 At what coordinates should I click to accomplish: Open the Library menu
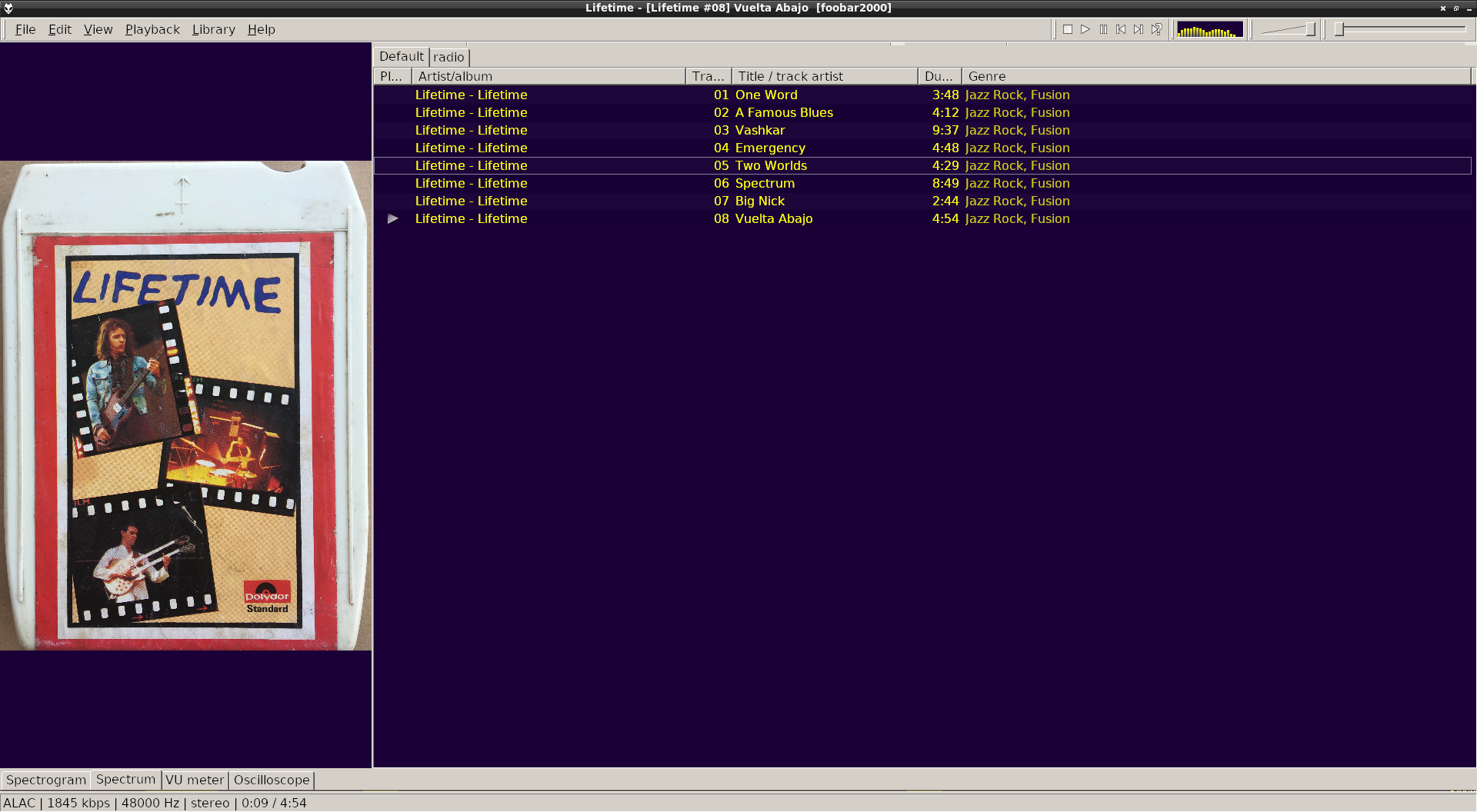213,29
